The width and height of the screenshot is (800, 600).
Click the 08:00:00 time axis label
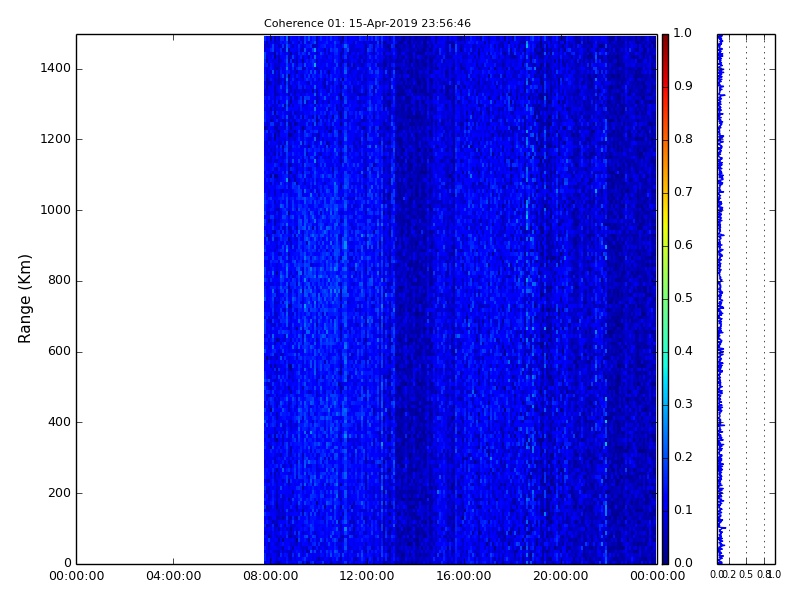(x=270, y=577)
